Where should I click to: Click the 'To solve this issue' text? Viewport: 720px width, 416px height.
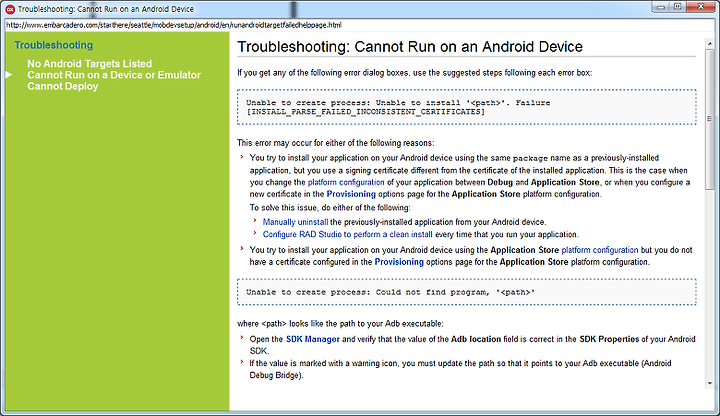pyautogui.click(x=330, y=208)
